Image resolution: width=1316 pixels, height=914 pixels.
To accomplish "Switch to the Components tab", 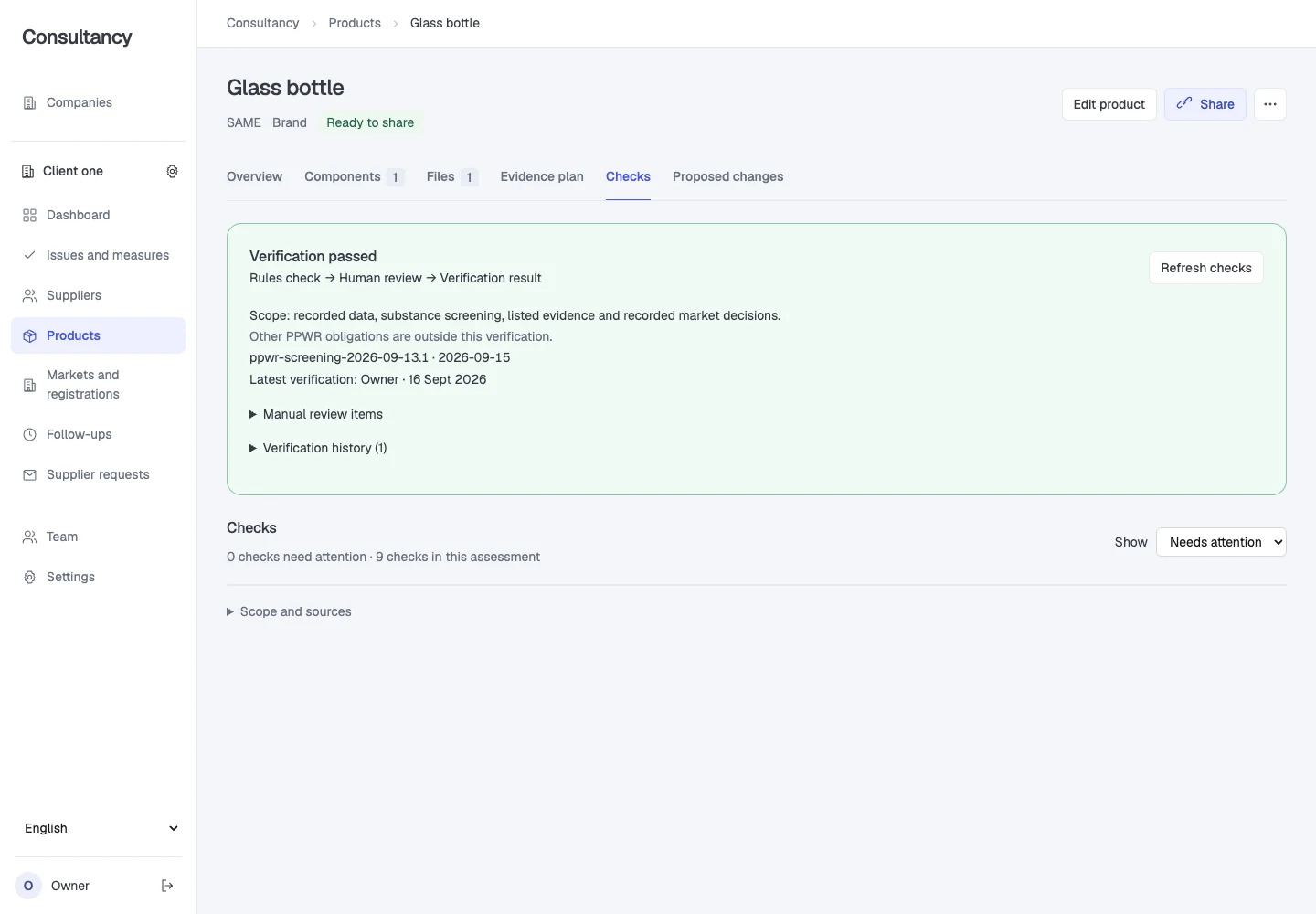I will click(354, 176).
